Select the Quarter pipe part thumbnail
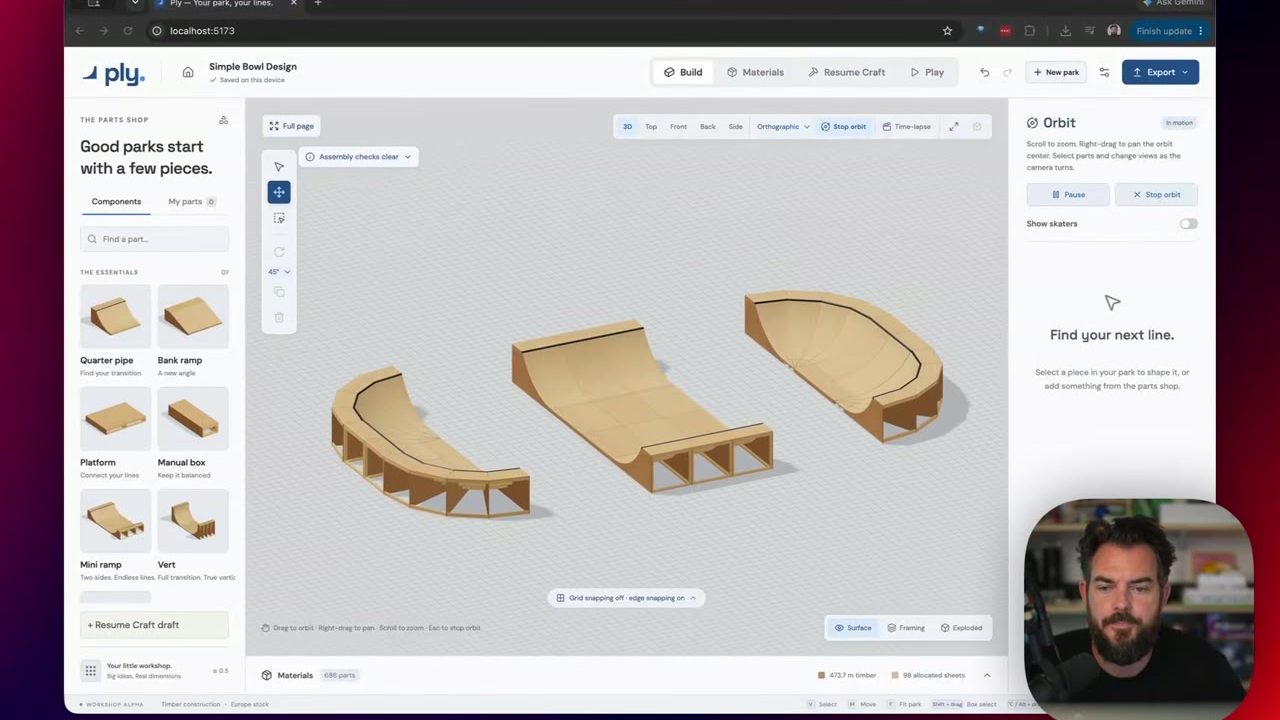 (115, 318)
